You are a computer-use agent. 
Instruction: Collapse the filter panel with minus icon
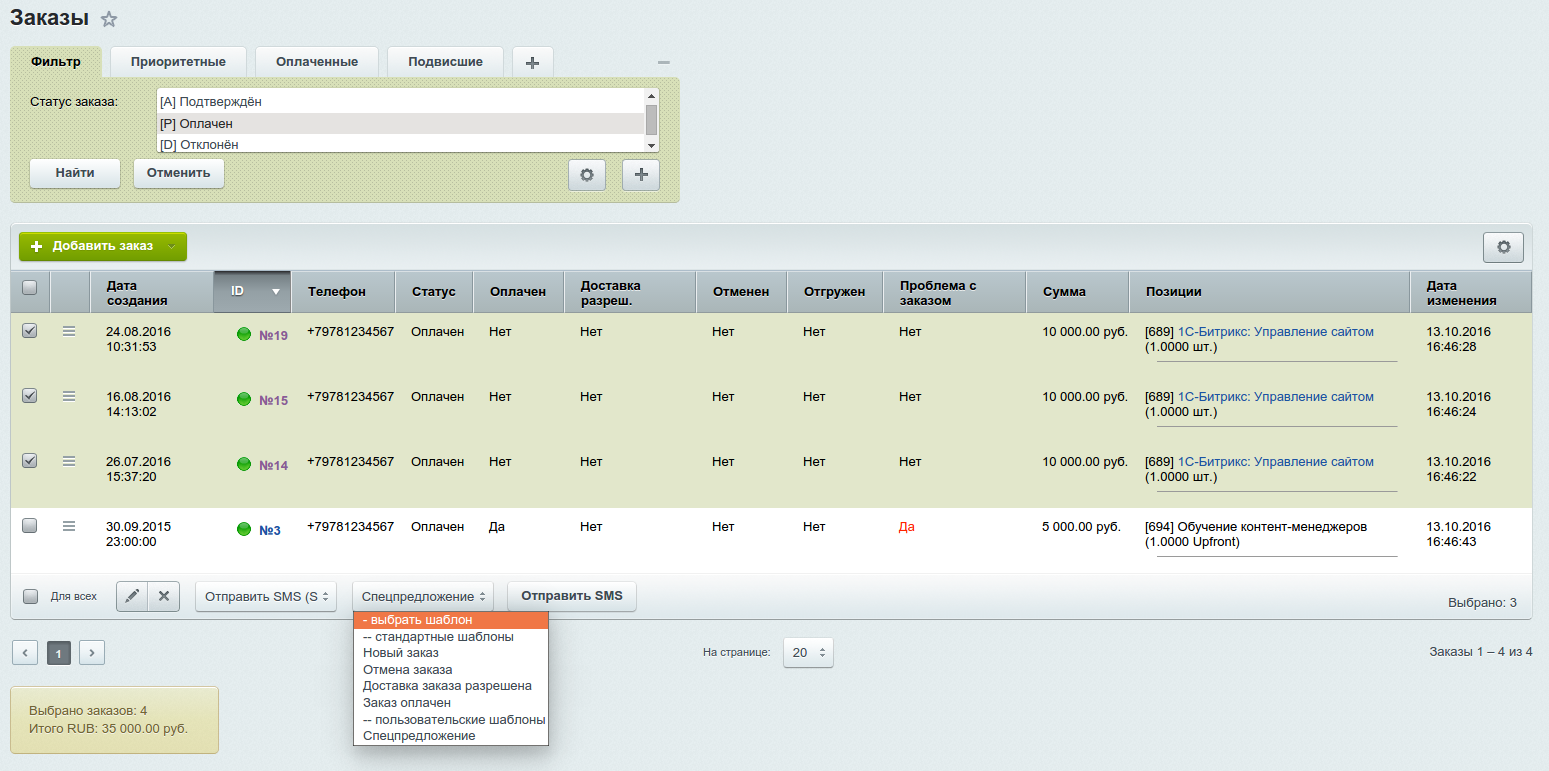click(663, 62)
